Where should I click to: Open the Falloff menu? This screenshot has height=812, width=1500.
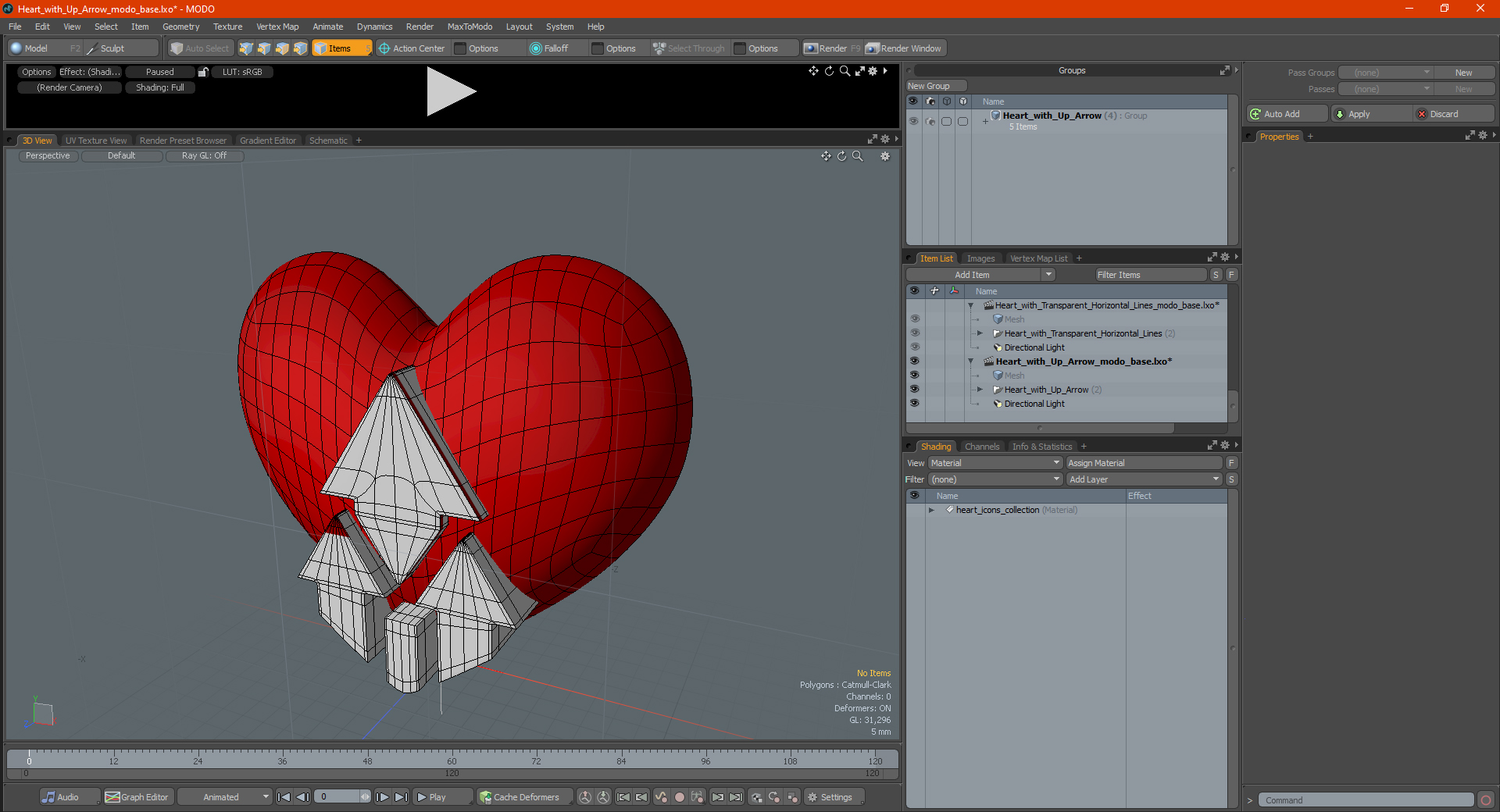coord(549,48)
